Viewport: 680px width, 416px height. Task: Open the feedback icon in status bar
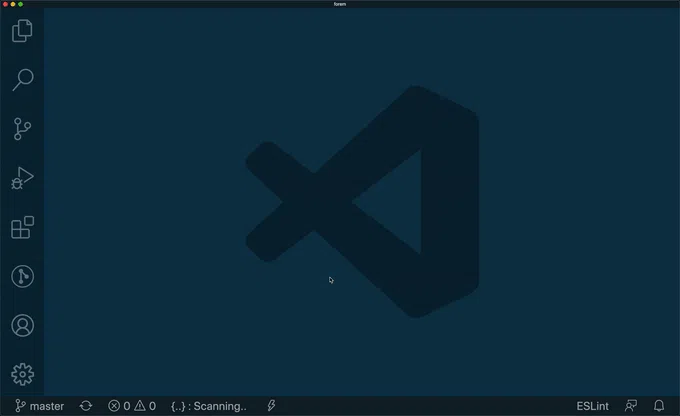[631, 406]
